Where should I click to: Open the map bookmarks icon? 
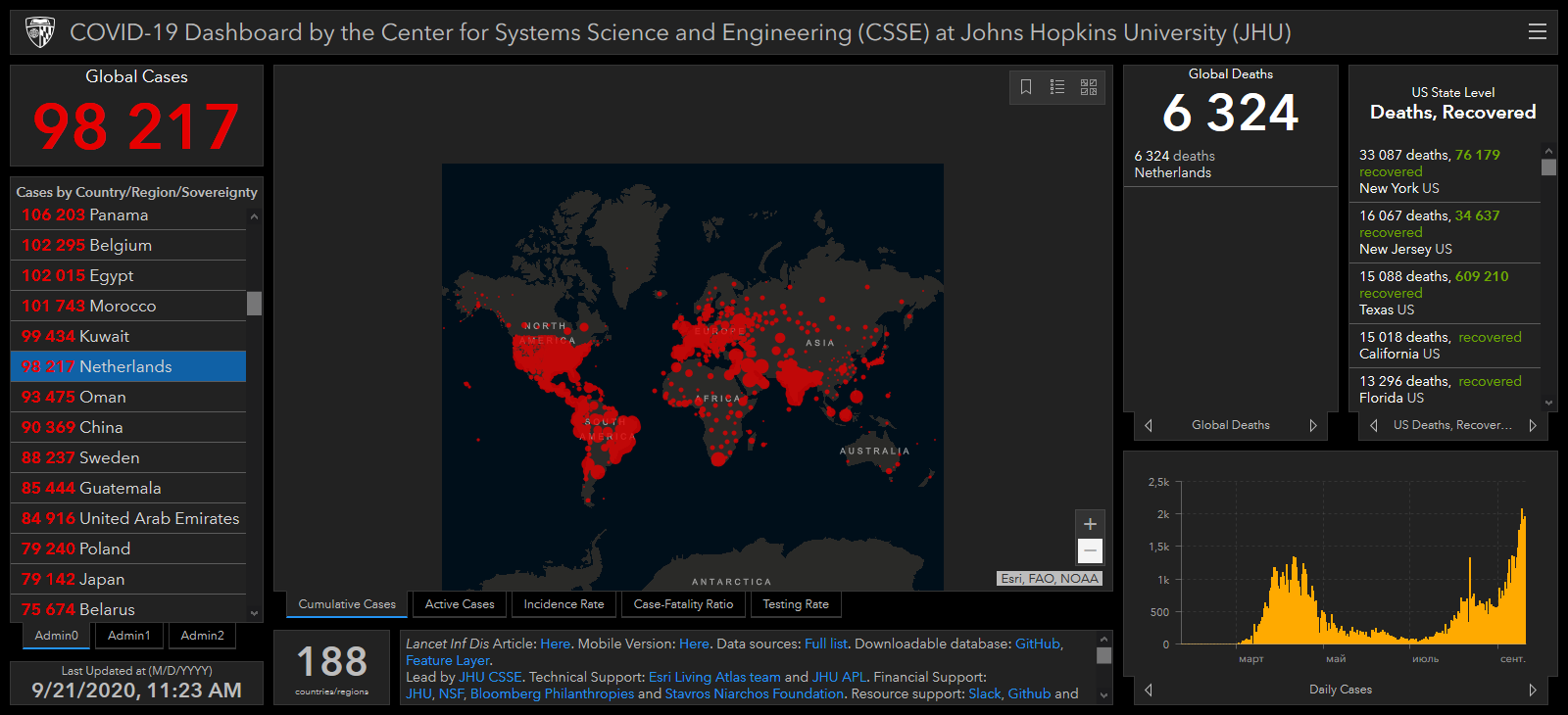pyautogui.click(x=1026, y=87)
